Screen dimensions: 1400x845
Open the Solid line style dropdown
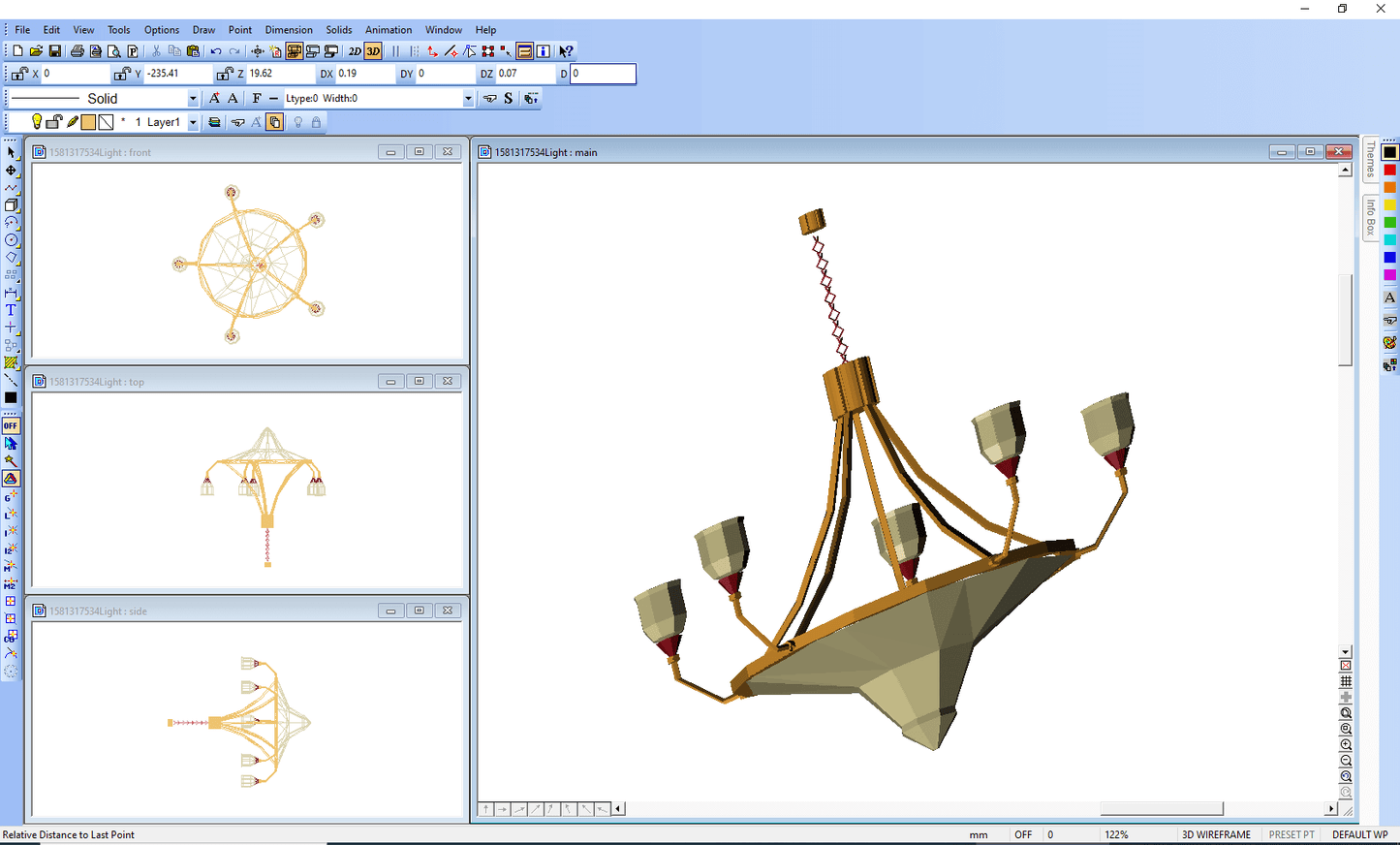pos(192,98)
